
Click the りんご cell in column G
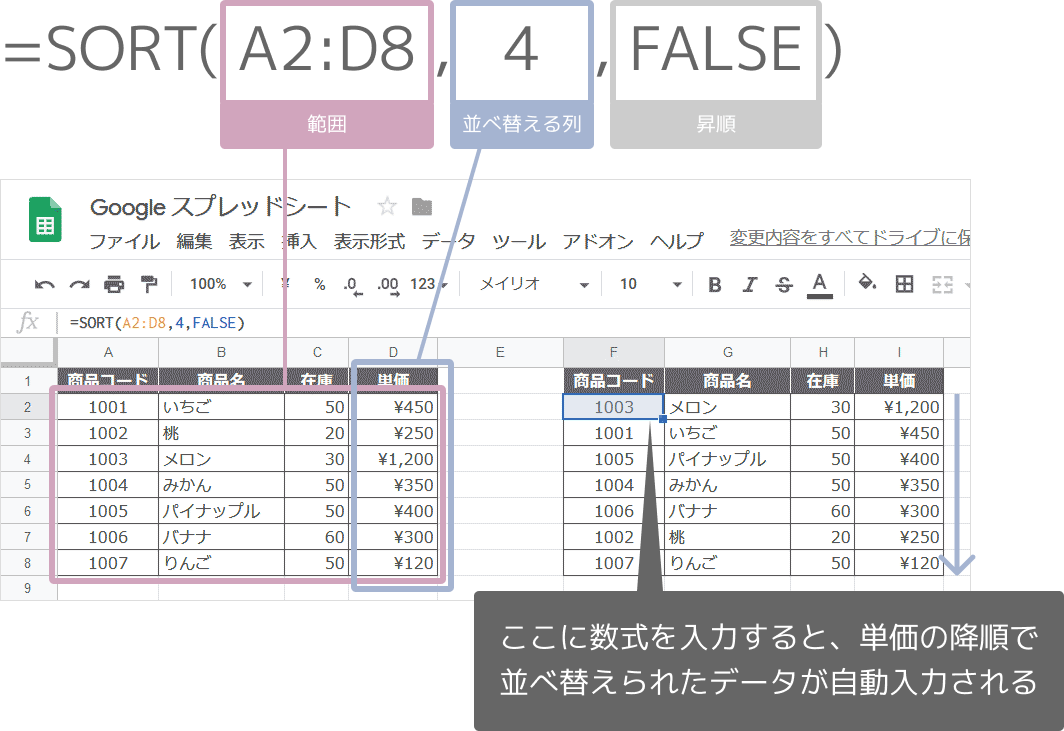click(727, 563)
